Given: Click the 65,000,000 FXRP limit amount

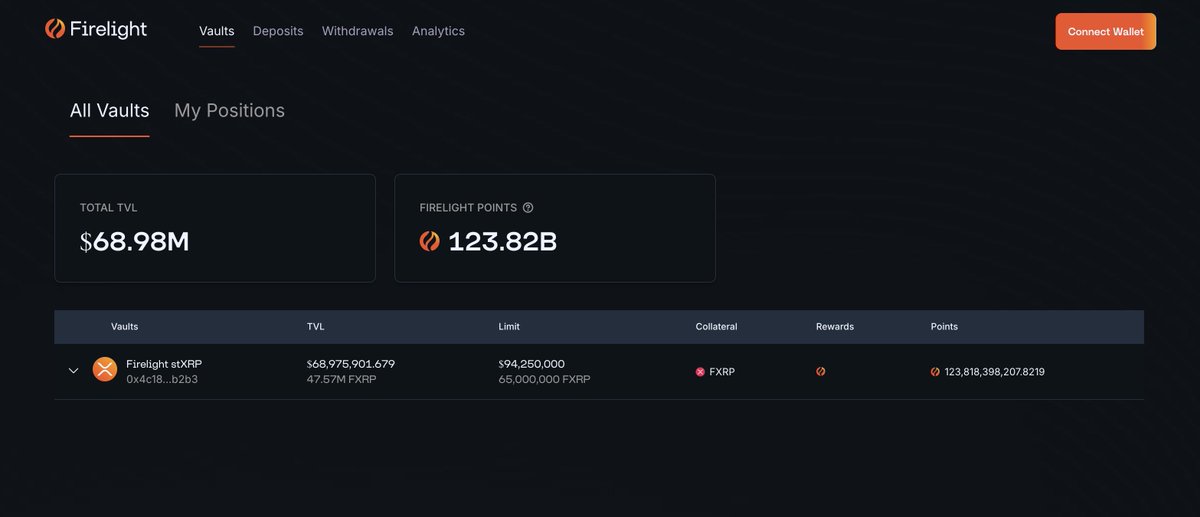Looking at the screenshot, I should coord(544,380).
